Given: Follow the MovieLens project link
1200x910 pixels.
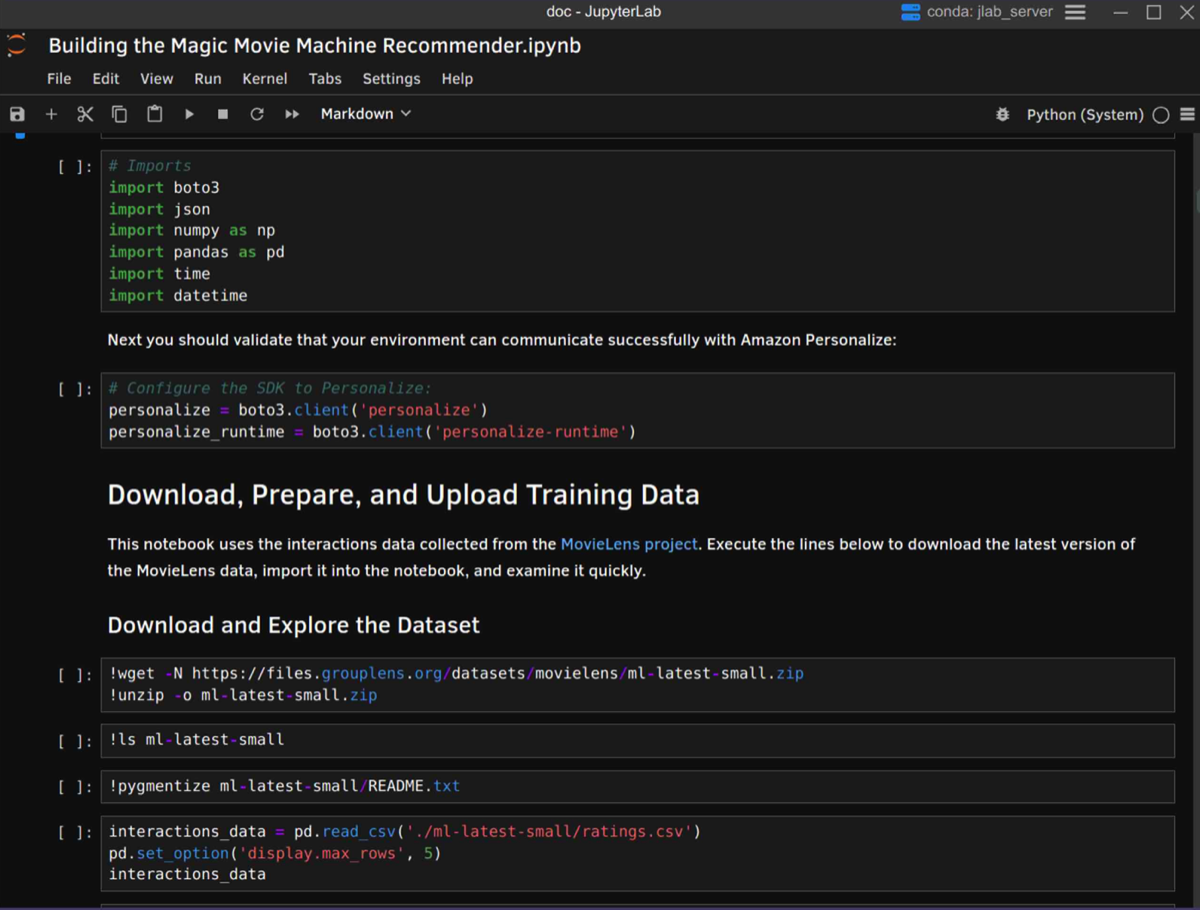Looking at the screenshot, I should [629, 545].
